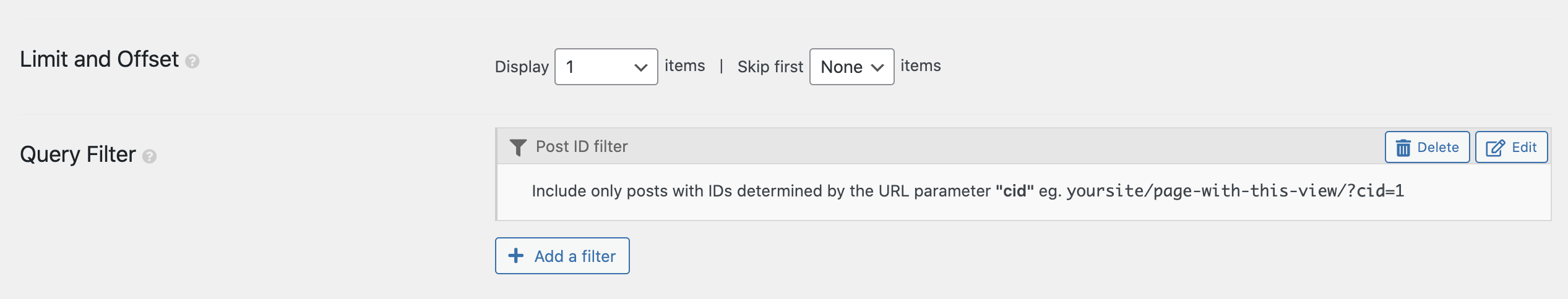This screenshot has height=299, width=1568.
Task: Click the Limit and Offset heading
Action: pos(99,59)
